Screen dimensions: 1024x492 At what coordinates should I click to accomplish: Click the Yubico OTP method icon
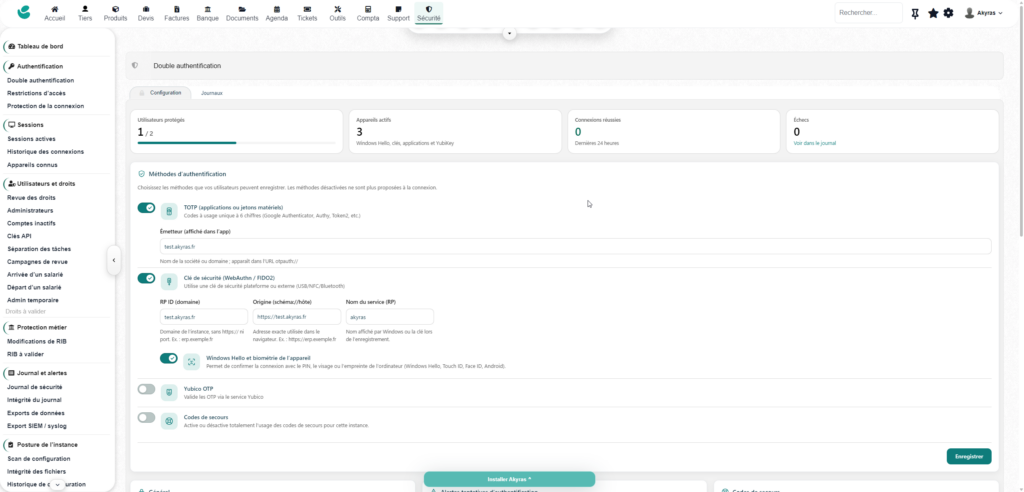[x=169, y=393]
